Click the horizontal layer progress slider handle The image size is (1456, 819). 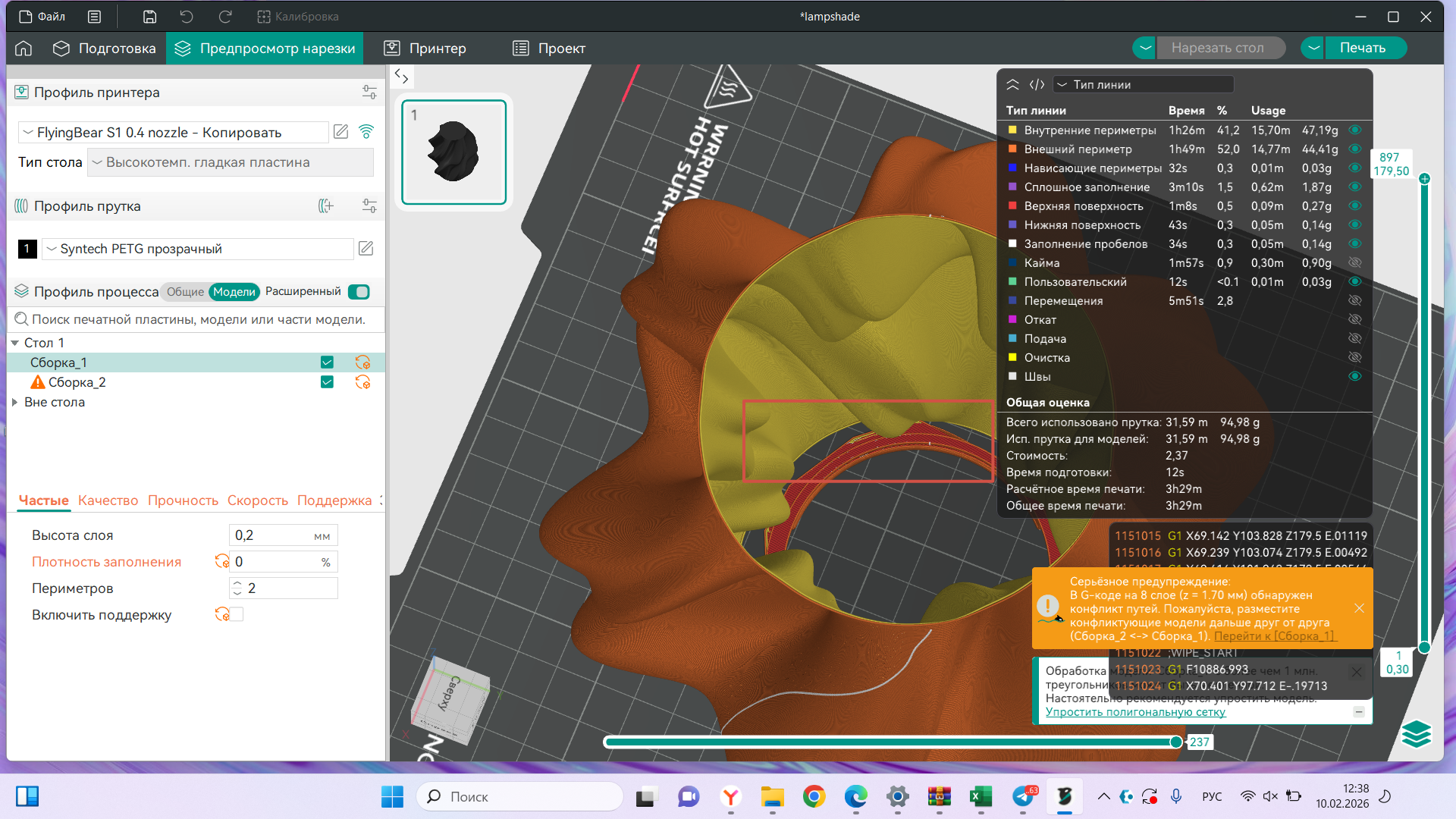(x=1176, y=742)
